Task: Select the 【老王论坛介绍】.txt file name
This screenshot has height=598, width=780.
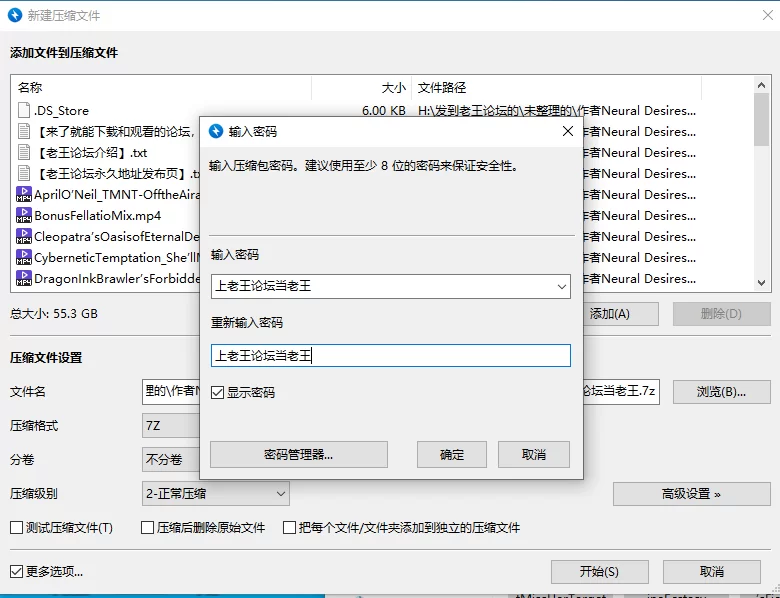Action: 93,152
